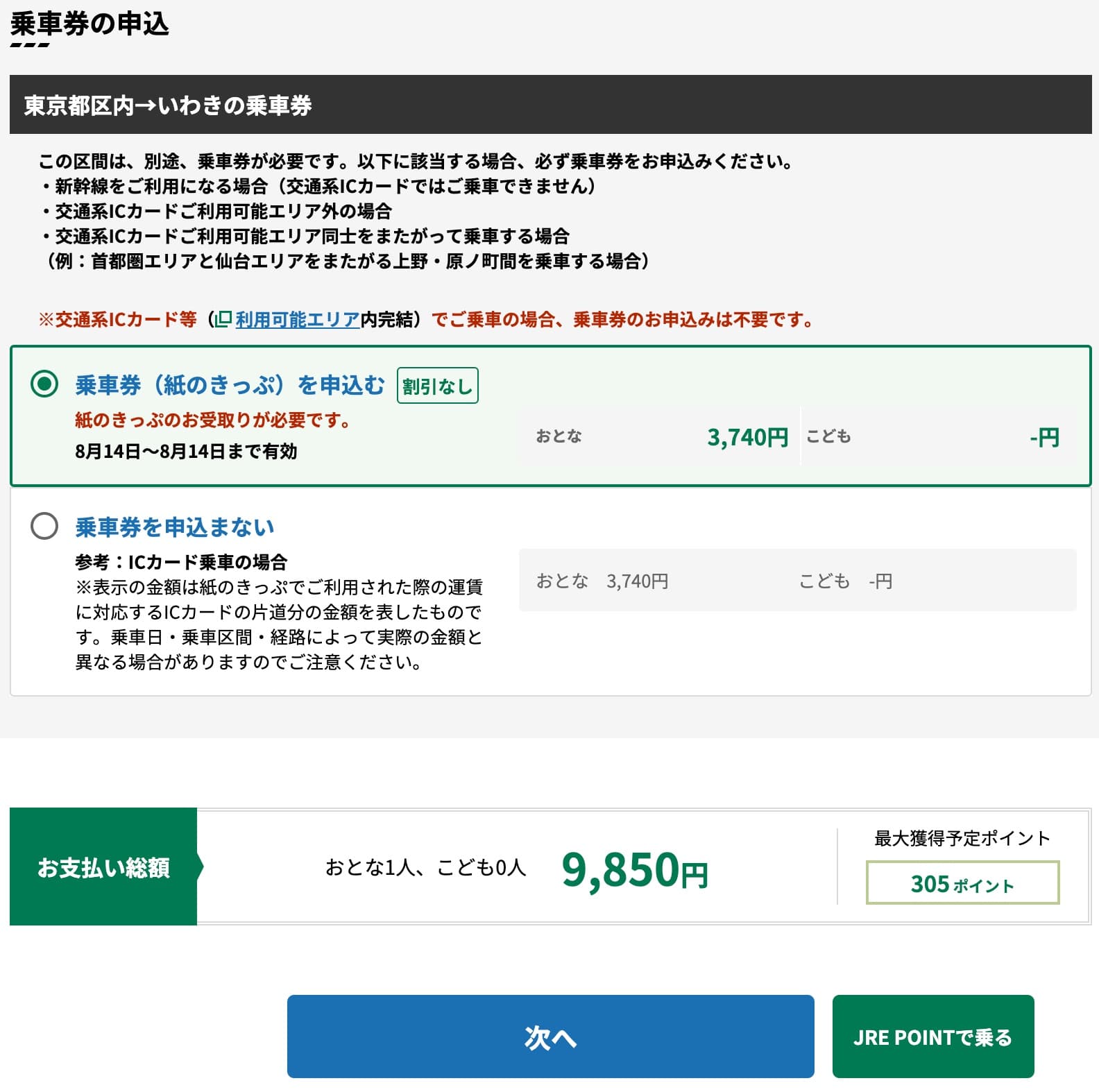Click the 8月14日～8月14日まで有効 validity text
The height and width of the screenshot is (1092, 1099).
tap(186, 452)
